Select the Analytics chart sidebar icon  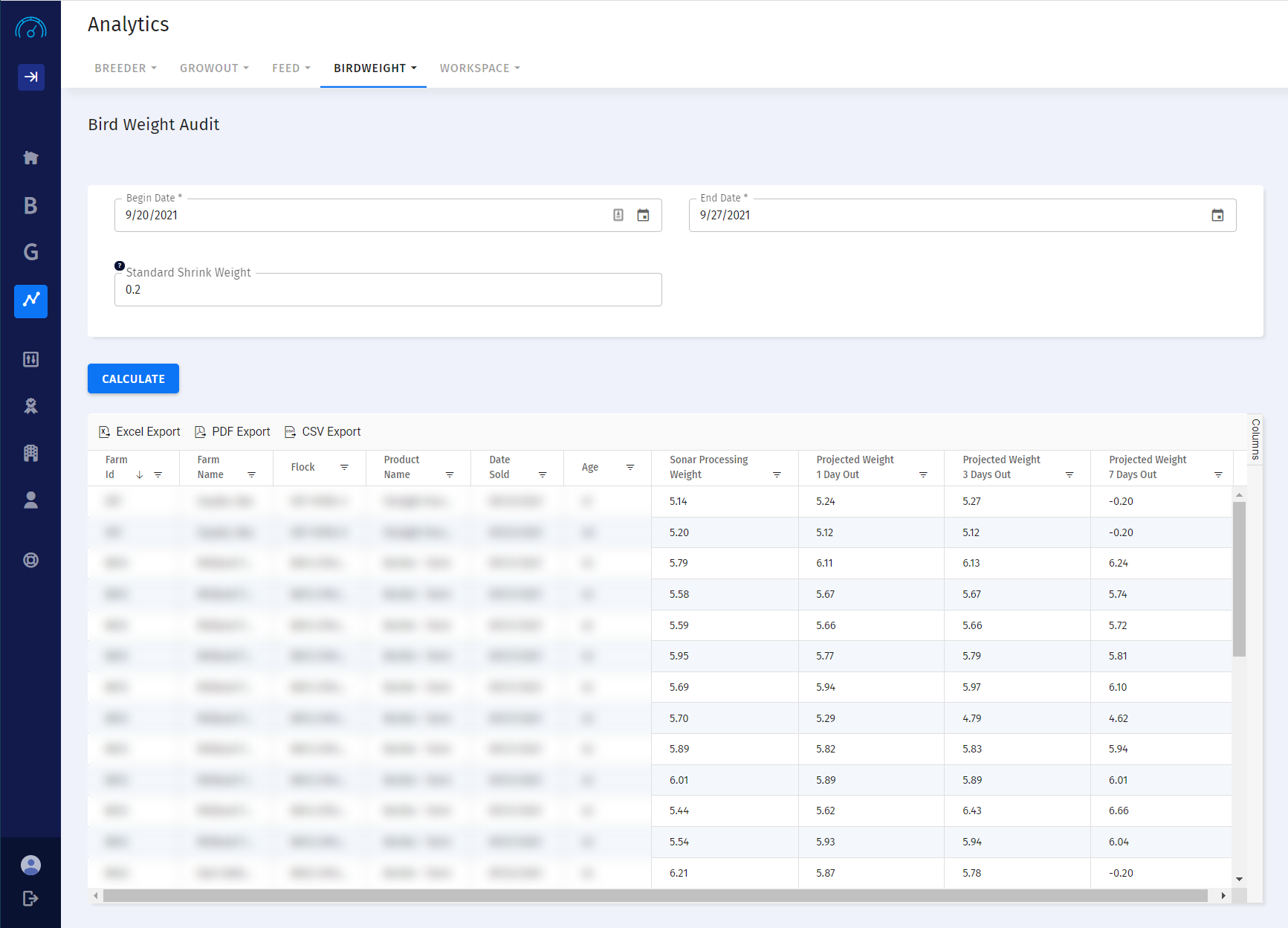[x=30, y=301]
